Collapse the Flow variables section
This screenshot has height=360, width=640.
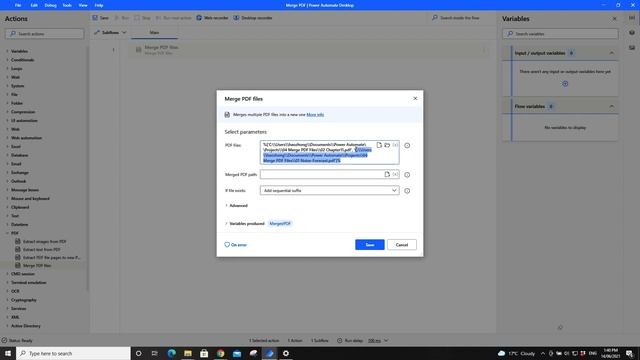point(611,107)
